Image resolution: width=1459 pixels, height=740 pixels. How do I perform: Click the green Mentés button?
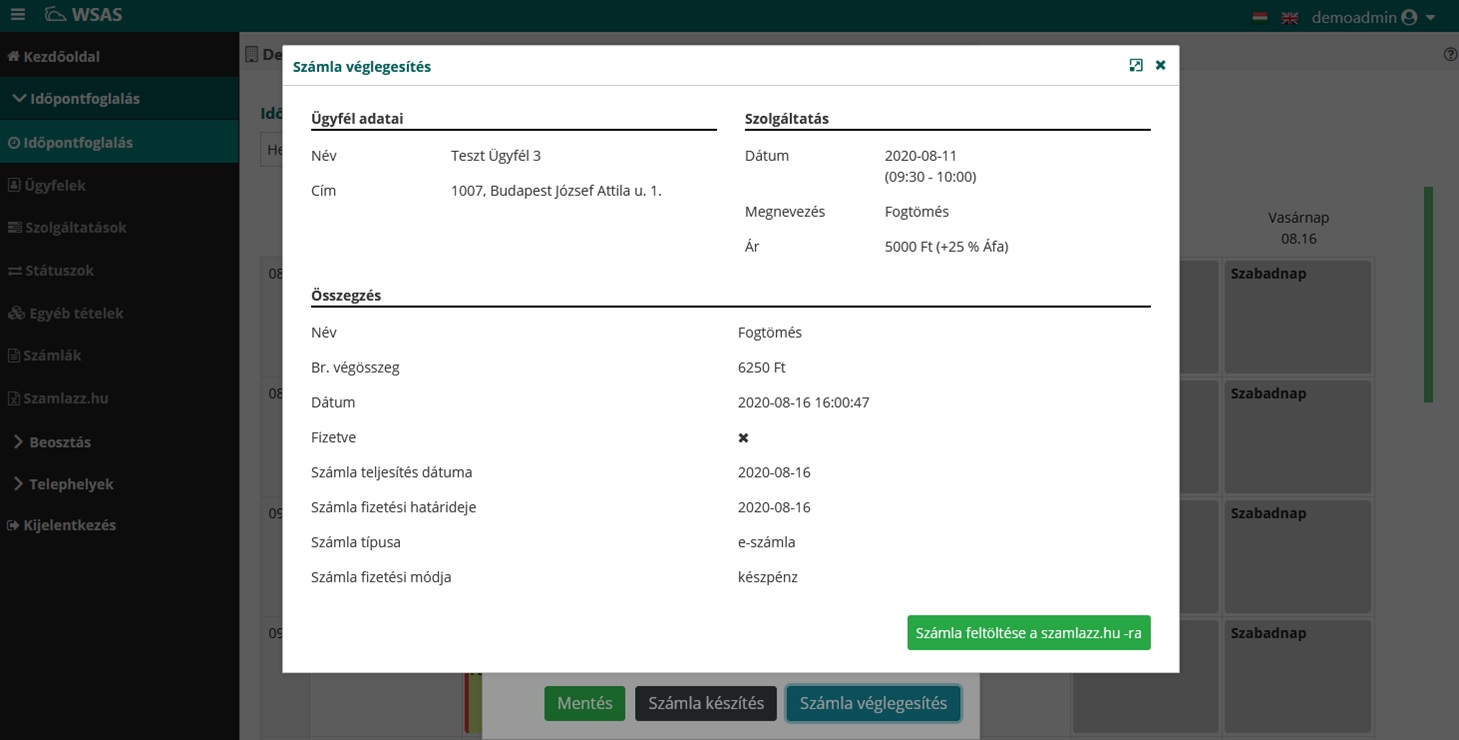tap(584, 703)
